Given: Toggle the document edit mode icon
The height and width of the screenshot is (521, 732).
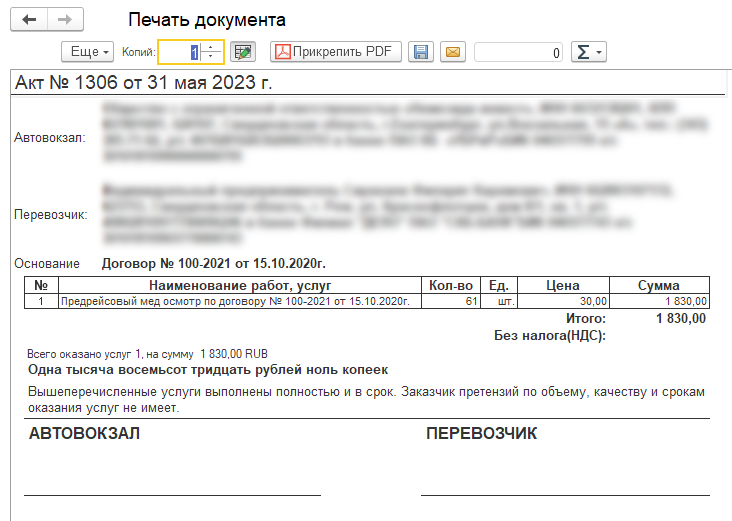Looking at the screenshot, I should point(243,52).
